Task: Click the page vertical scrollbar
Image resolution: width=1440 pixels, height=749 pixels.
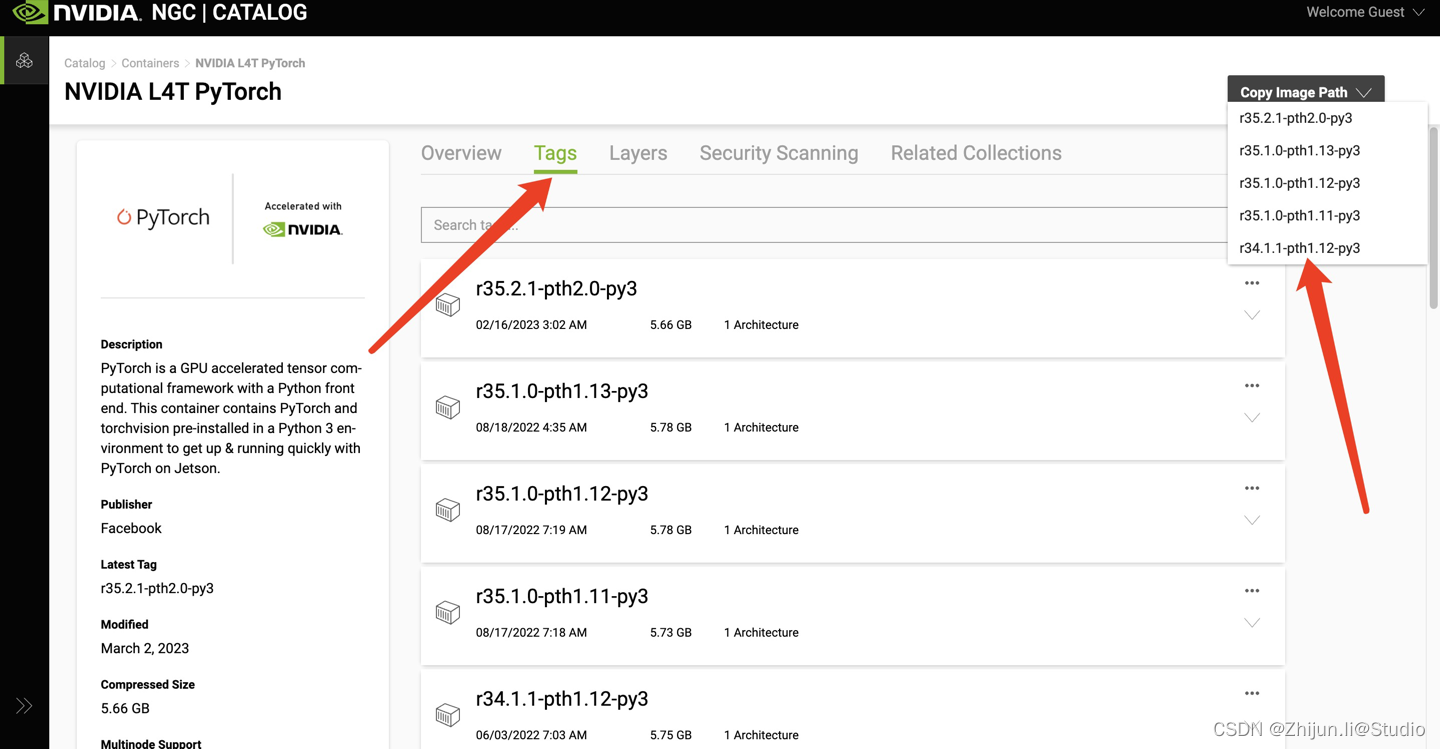Action: click(1433, 218)
